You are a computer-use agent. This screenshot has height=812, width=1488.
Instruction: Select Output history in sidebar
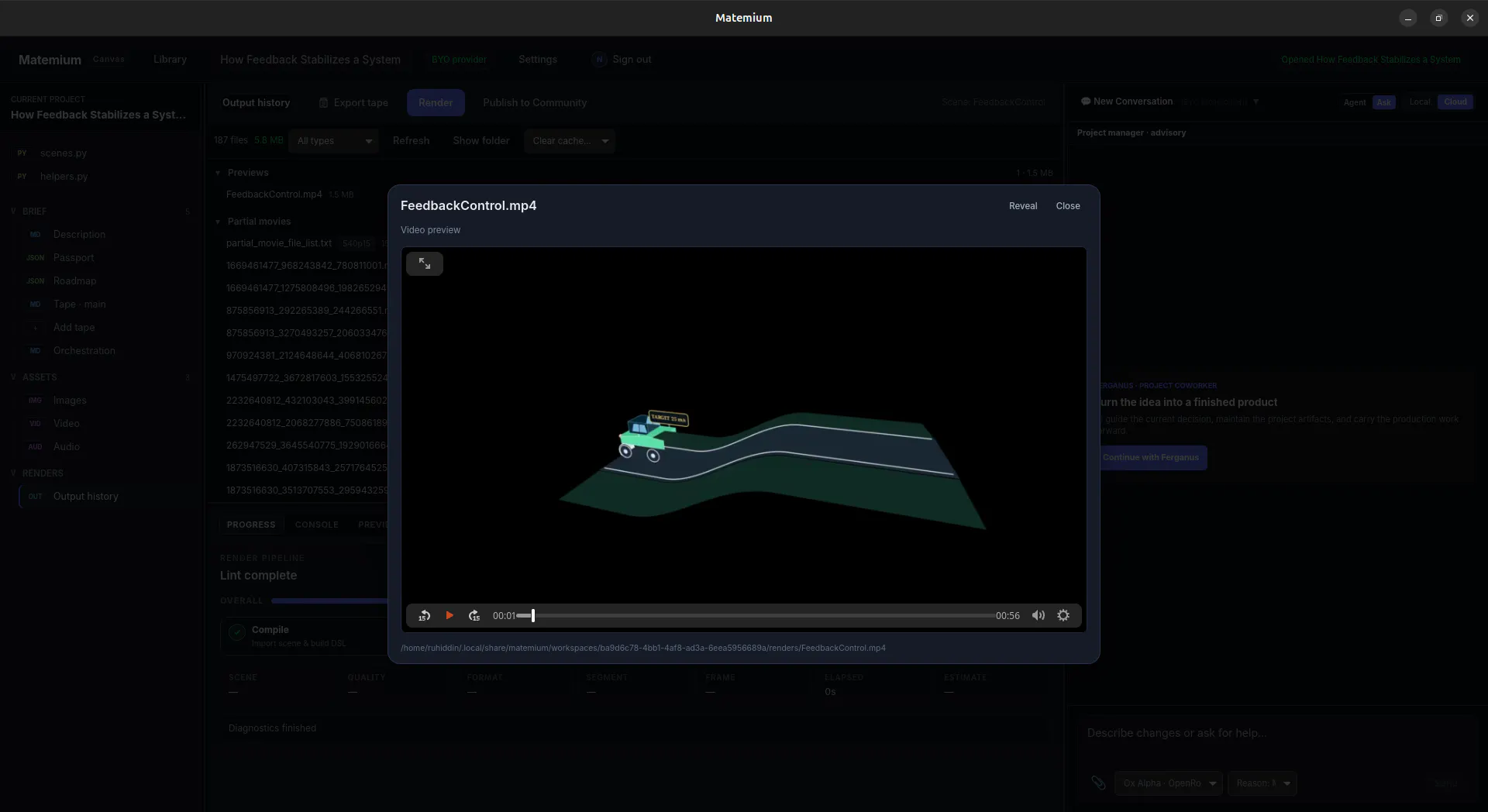click(x=85, y=497)
